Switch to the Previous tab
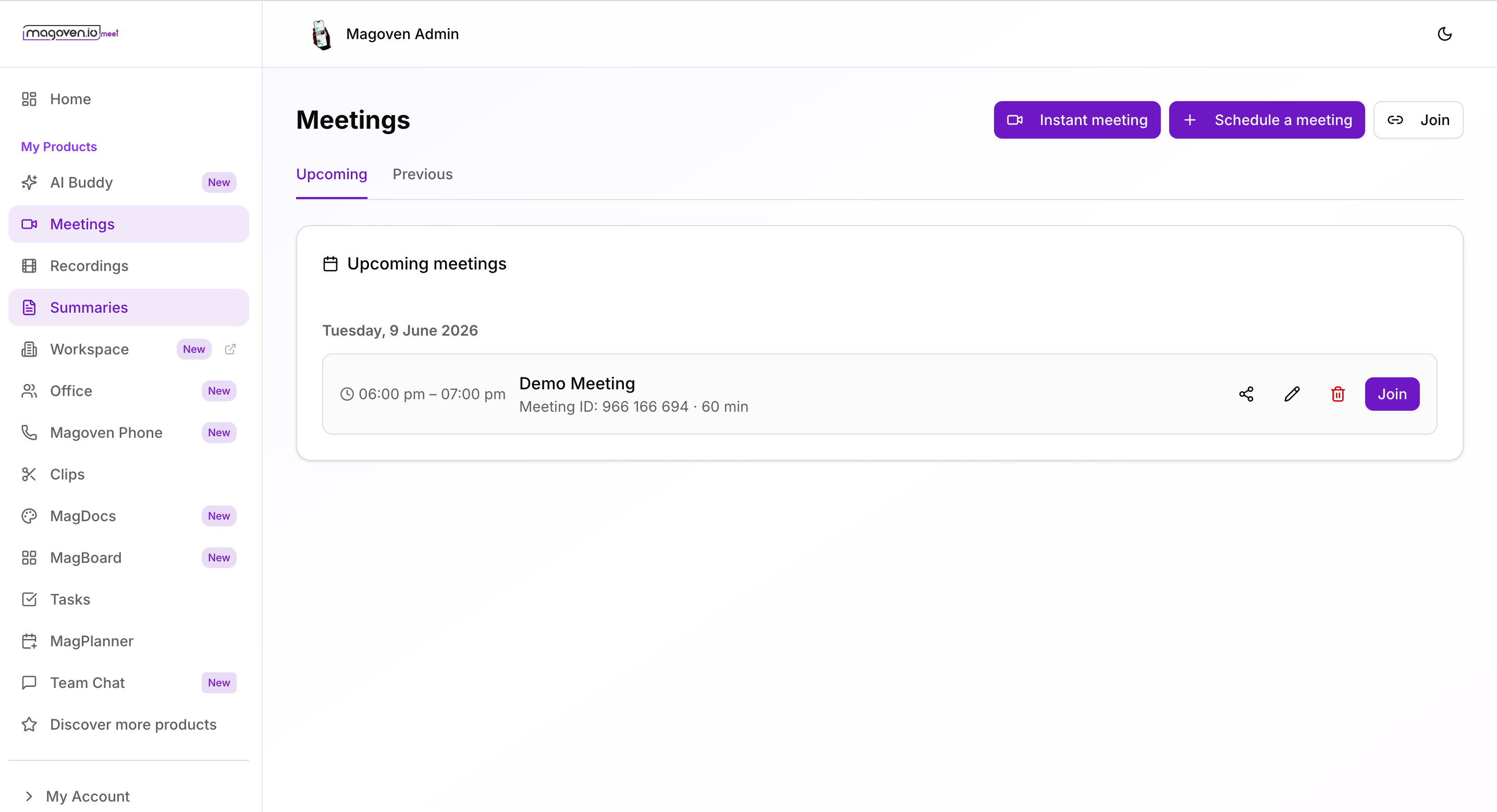The height and width of the screenshot is (812, 1497). point(423,175)
